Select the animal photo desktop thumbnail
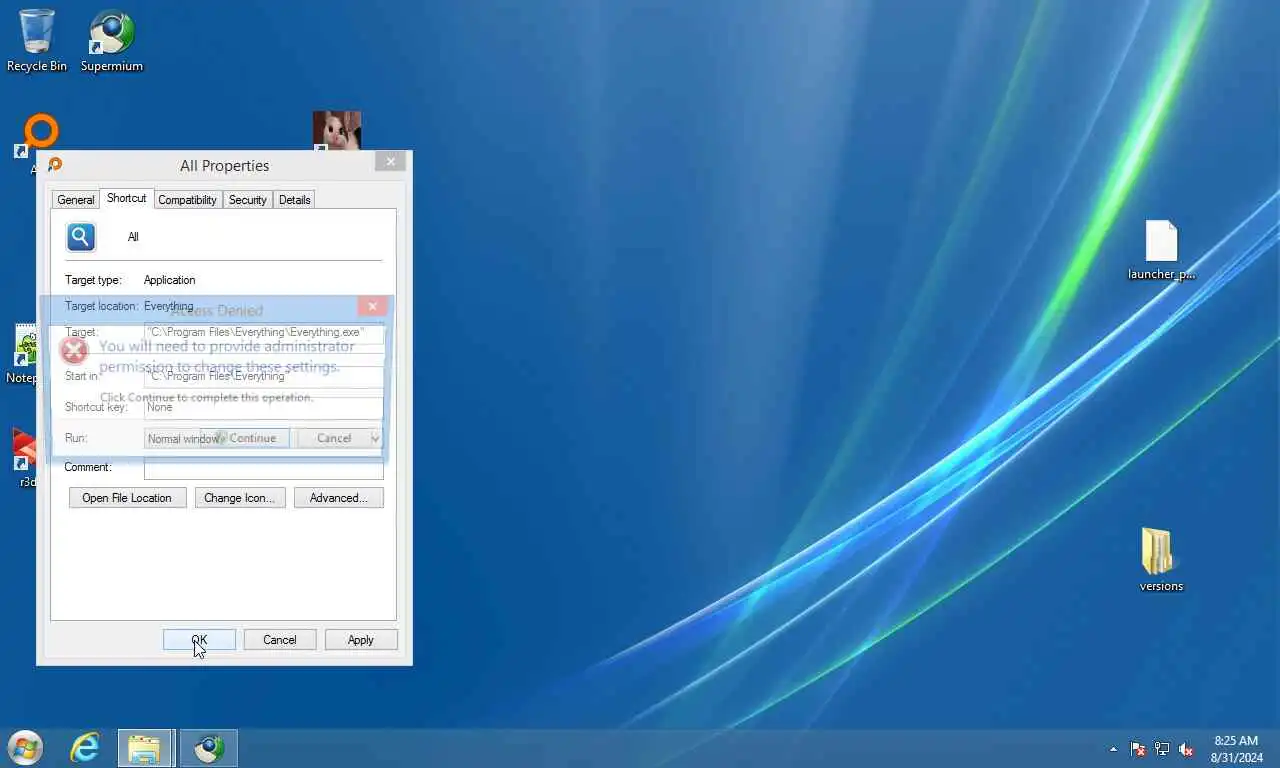Viewport: 1280px width, 768px height. [x=337, y=130]
